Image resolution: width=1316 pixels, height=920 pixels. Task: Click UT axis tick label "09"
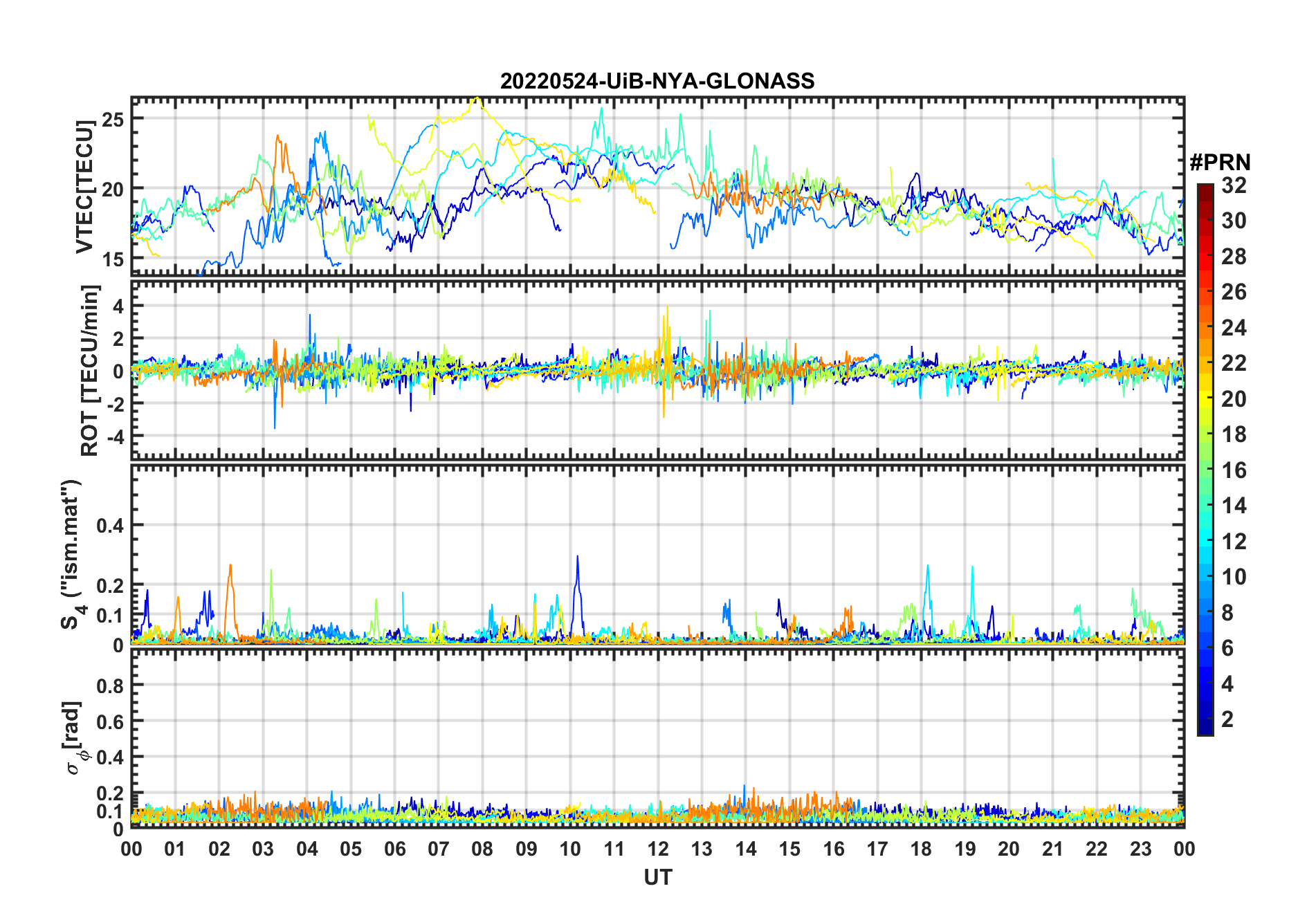tap(527, 849)
